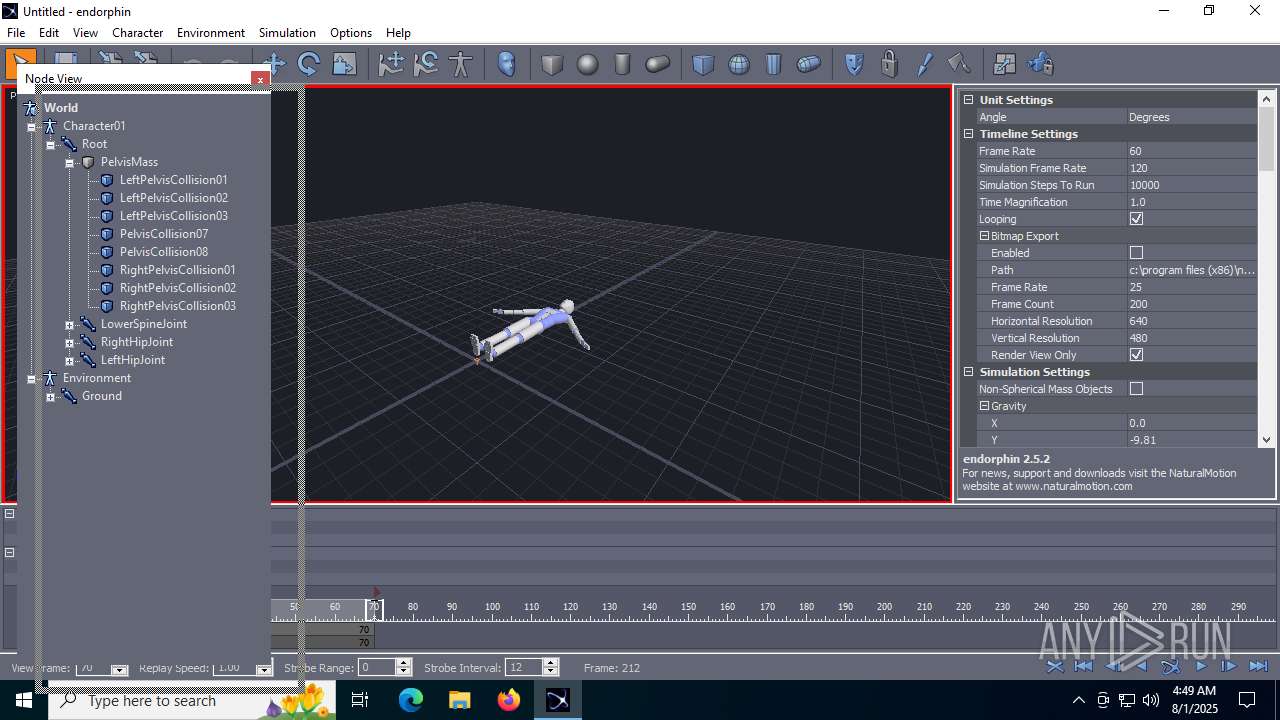This screenshot has height=720, width=1280.
Task: Select the World root node
Action: click(x=61, y=108)
